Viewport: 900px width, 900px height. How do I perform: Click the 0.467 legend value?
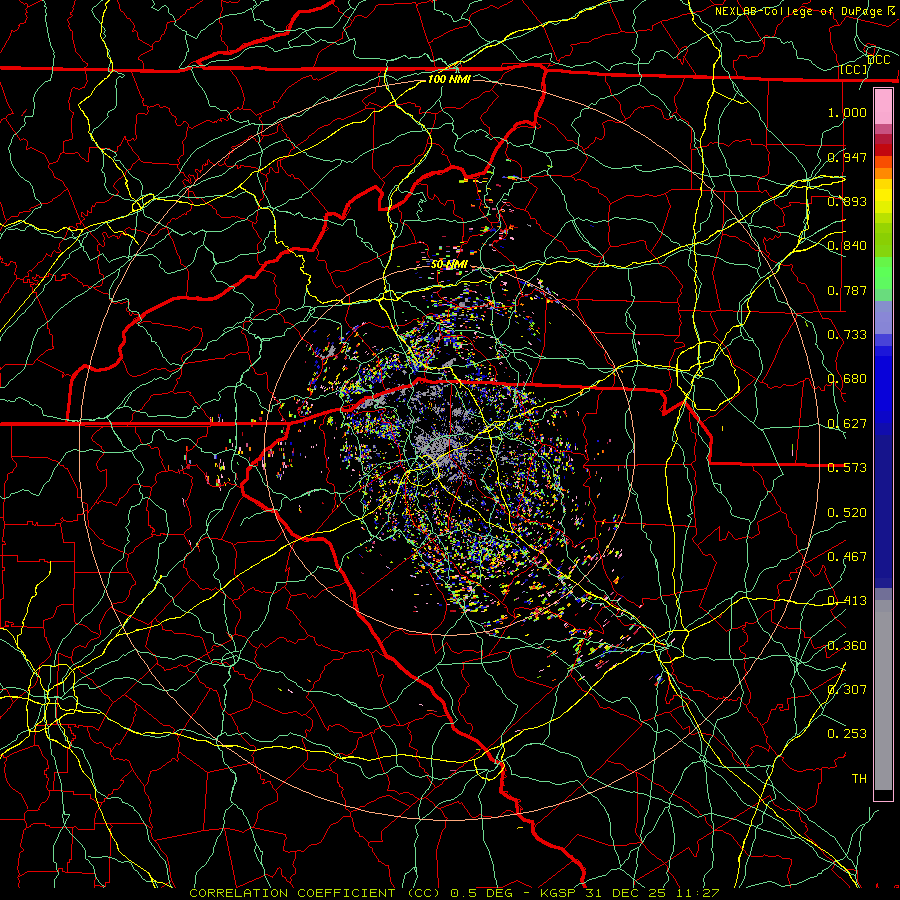click(847, 557)
